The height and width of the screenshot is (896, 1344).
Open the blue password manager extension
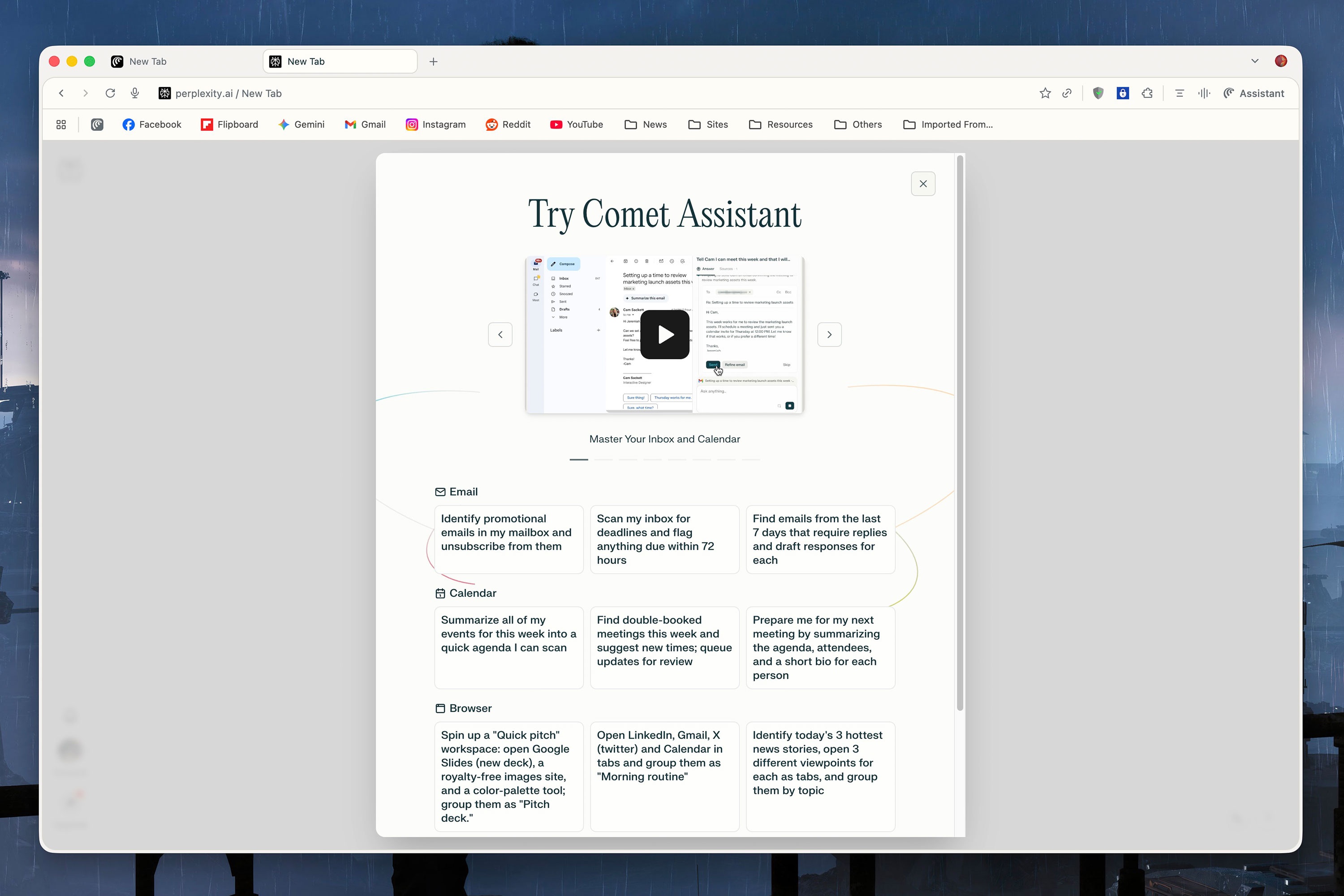tap(1122, 93)
